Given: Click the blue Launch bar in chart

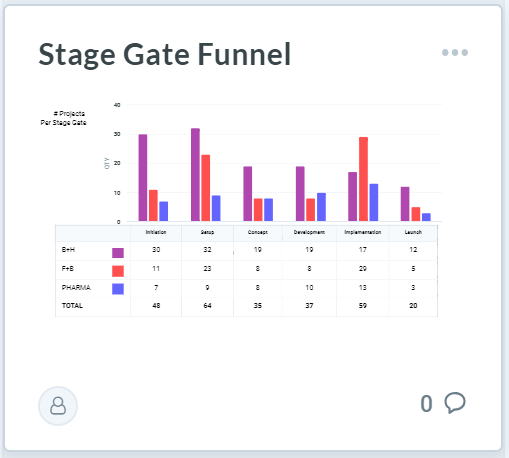Looking at the screenshot, I should (x=426, y=217).
